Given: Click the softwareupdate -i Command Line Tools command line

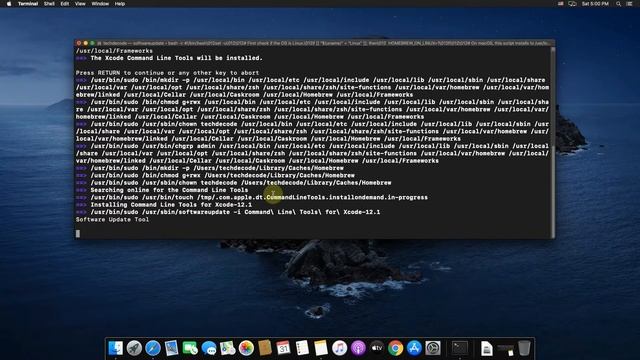Looking at the screenshot, I should pos(235,212).
